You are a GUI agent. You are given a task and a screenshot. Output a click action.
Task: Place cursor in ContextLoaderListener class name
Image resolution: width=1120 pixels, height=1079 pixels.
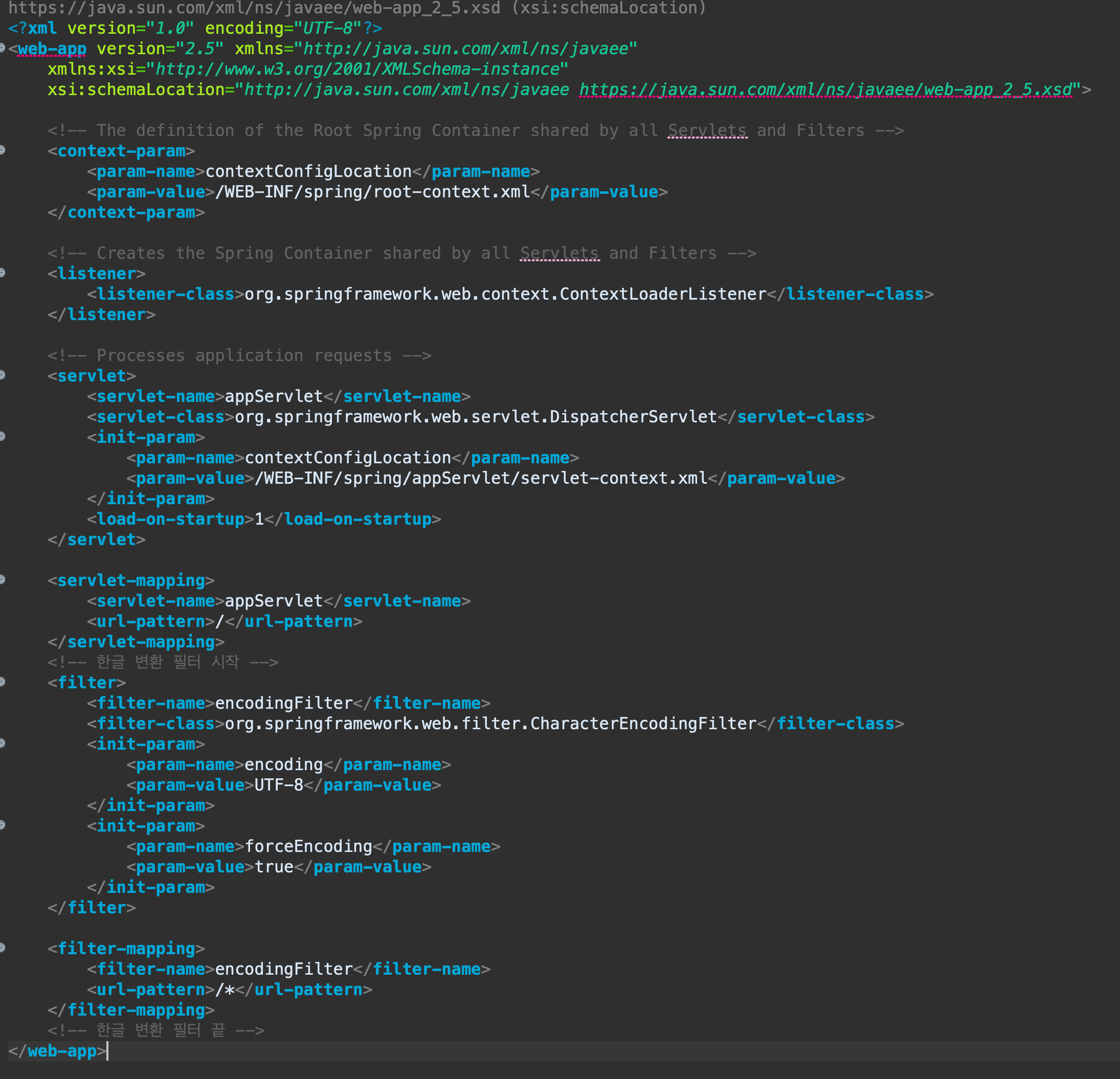click(663, 295)
